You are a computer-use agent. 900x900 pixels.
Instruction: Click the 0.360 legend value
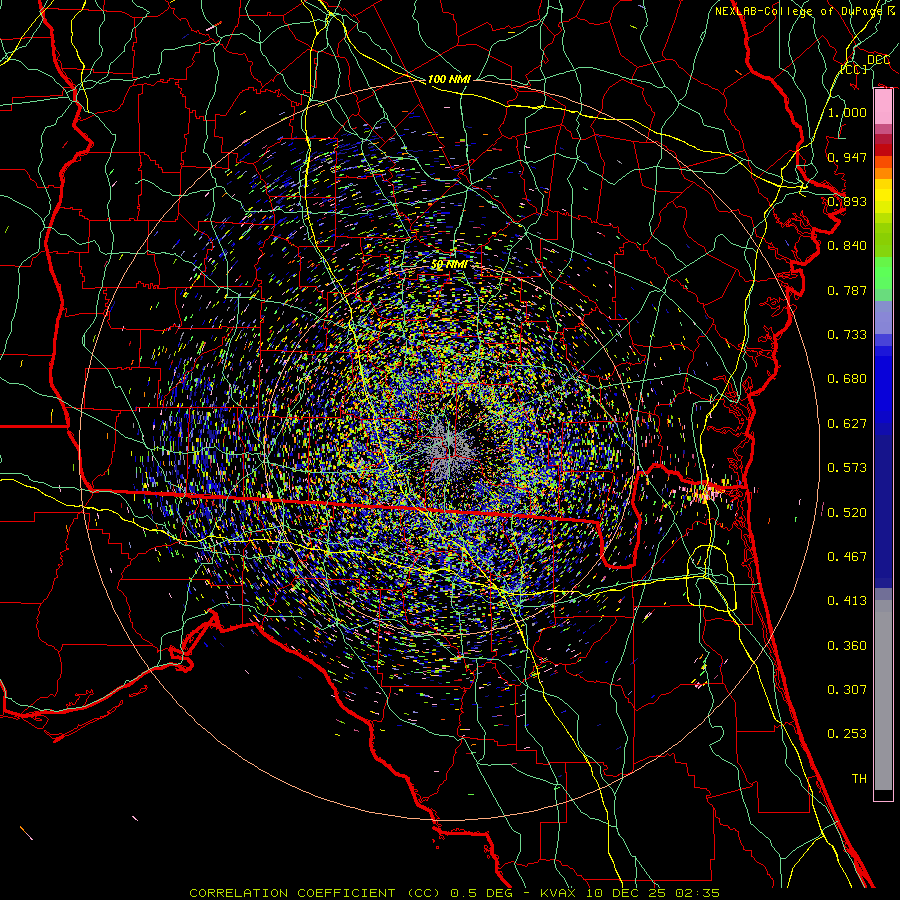tap(847, 646)
